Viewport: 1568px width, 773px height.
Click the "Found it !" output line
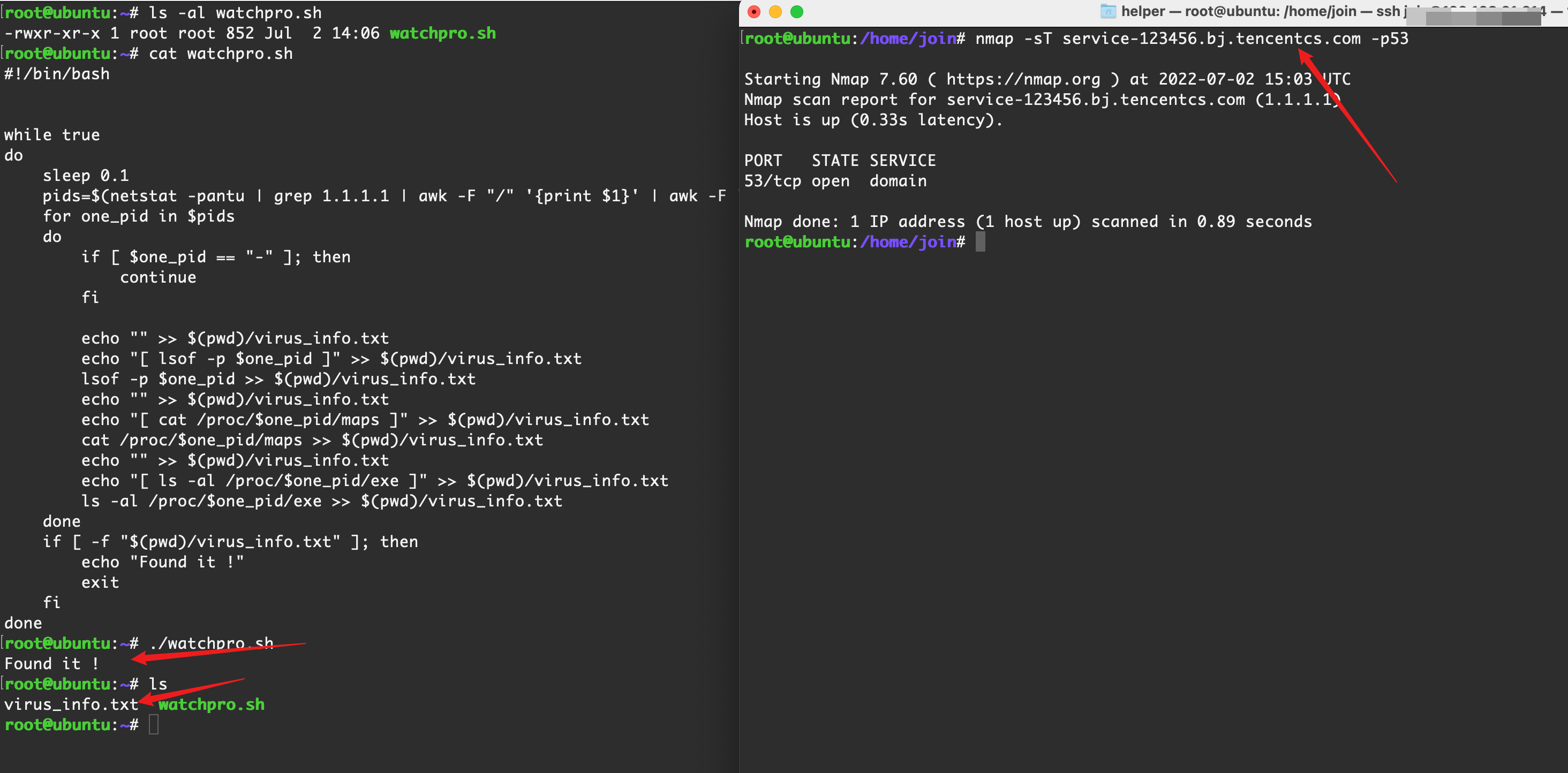(x=52, y=663)
